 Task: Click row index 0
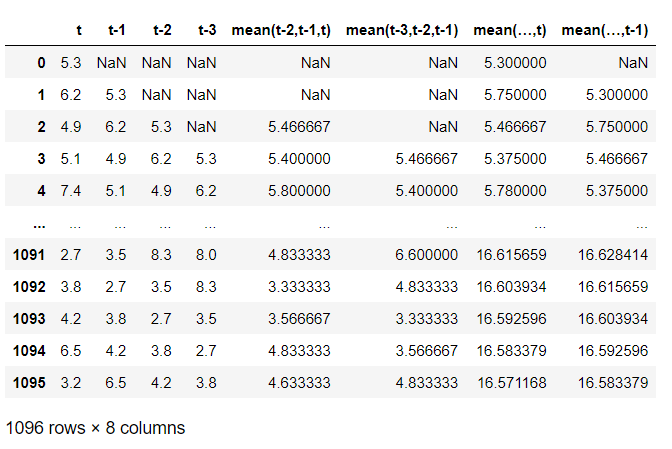coord(41,63)
